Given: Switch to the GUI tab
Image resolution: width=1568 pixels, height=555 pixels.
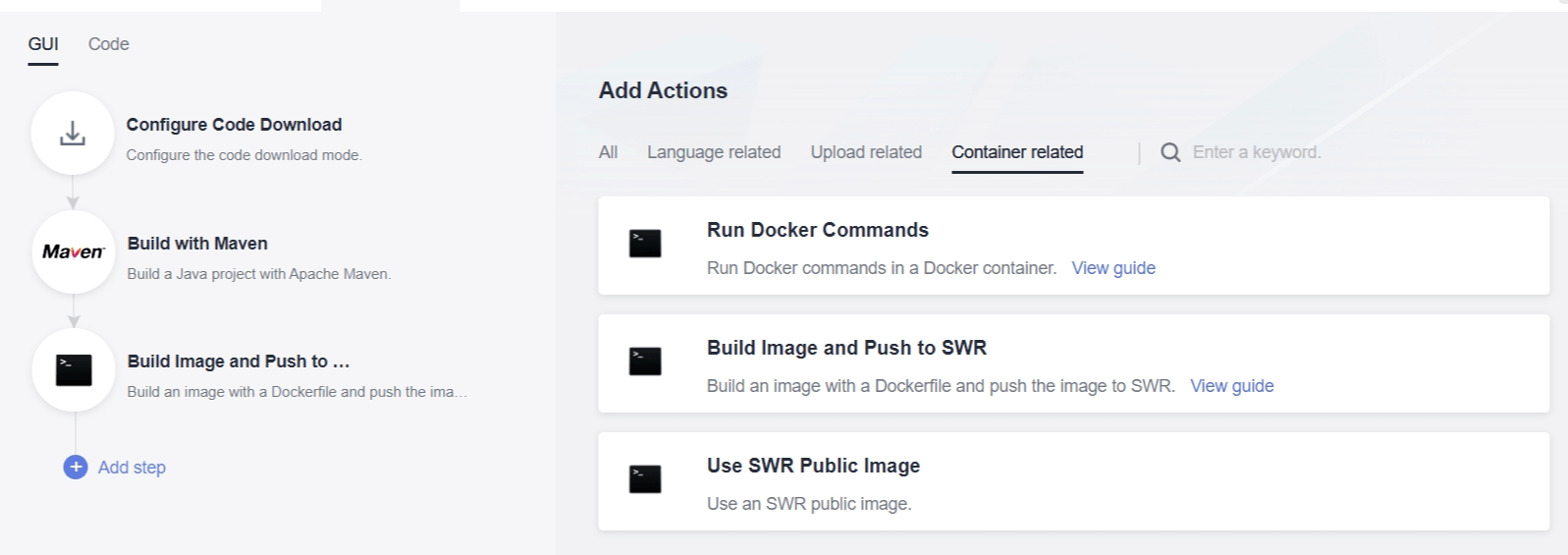Looking at the screenshot, I should 43,44.
